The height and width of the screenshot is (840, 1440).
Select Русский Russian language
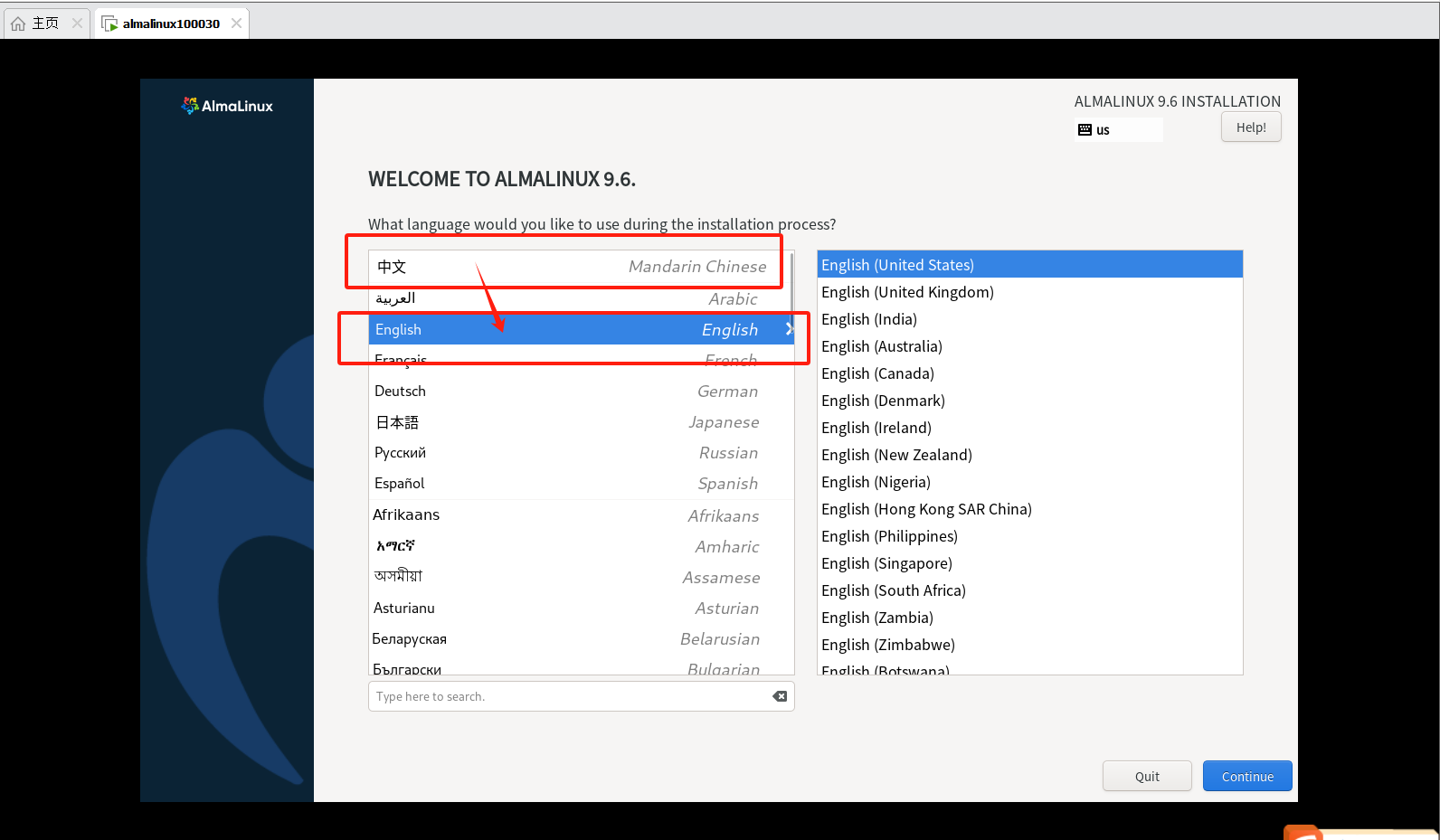click(580, 453)
